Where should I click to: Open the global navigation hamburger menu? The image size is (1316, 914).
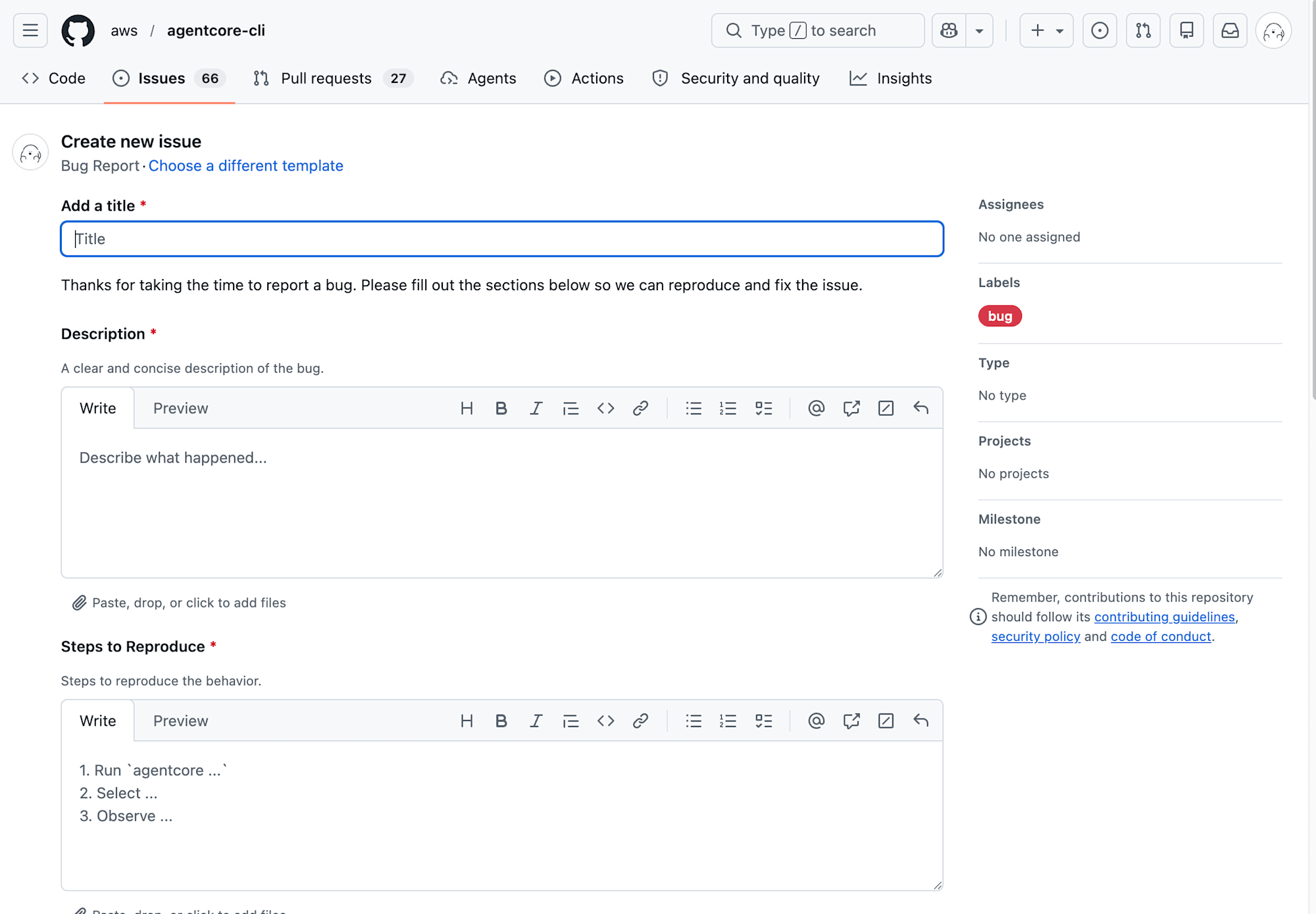(x=30, y=31)
